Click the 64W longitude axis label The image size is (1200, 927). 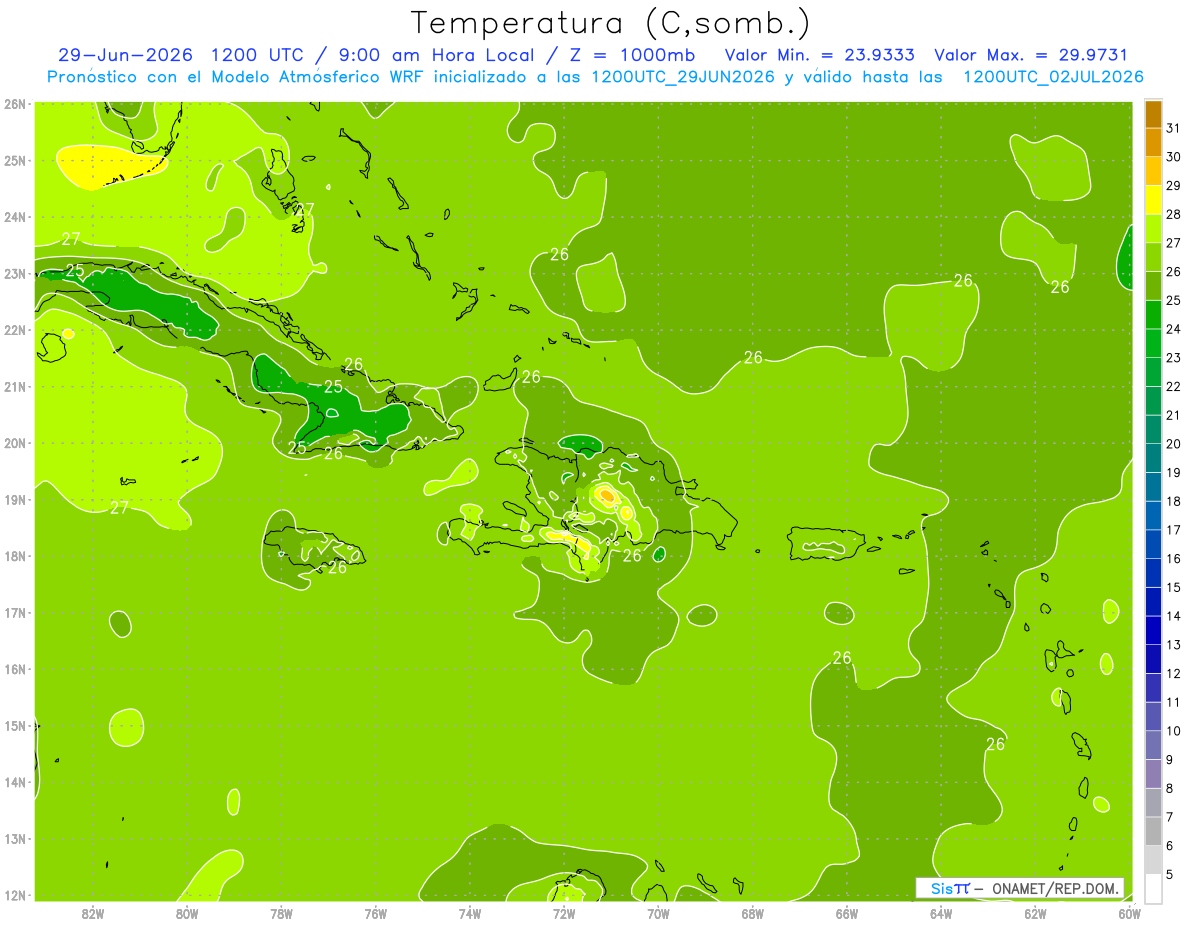(941, 912)
